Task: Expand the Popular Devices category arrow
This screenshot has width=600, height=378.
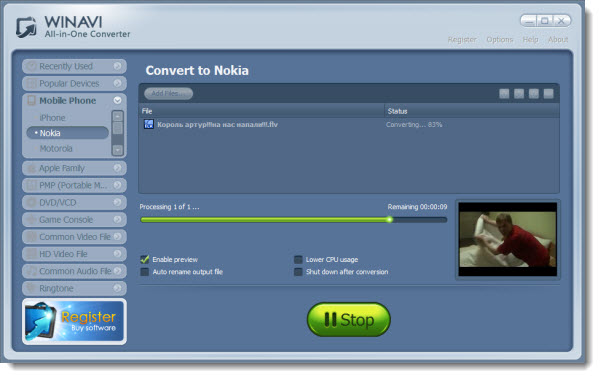Action: tap(117, 83)
